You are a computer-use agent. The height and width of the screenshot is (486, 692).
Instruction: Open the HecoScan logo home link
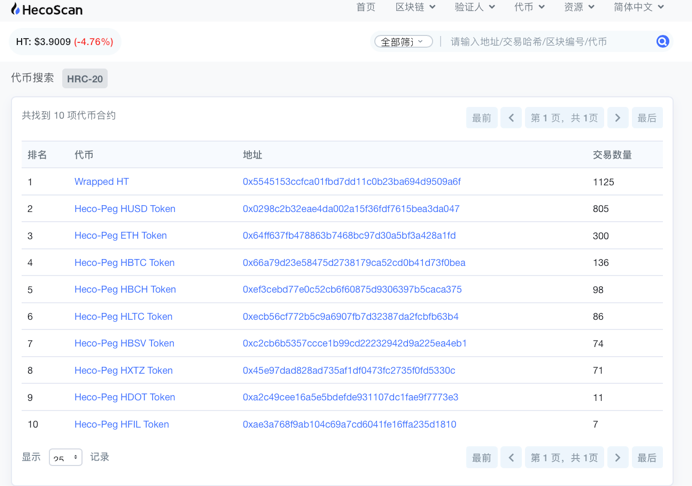[47, 9]
